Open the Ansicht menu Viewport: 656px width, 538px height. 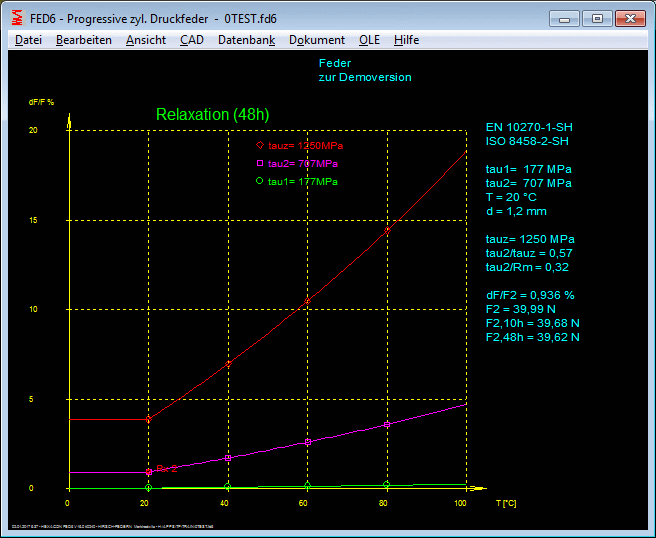(146, 40)
